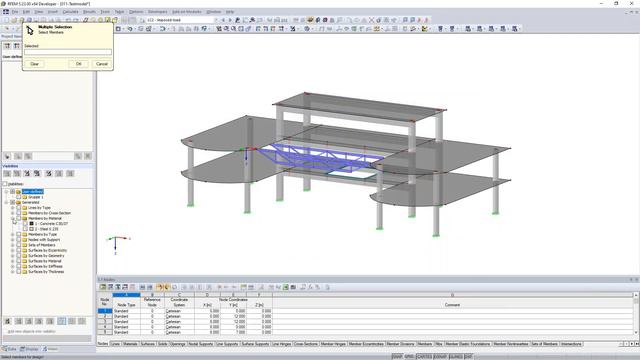Image resolution: width=640 pixels, height=360 pixels.
Task: Toggle checkbox for Lines by Type
Action: click(19, 208)
